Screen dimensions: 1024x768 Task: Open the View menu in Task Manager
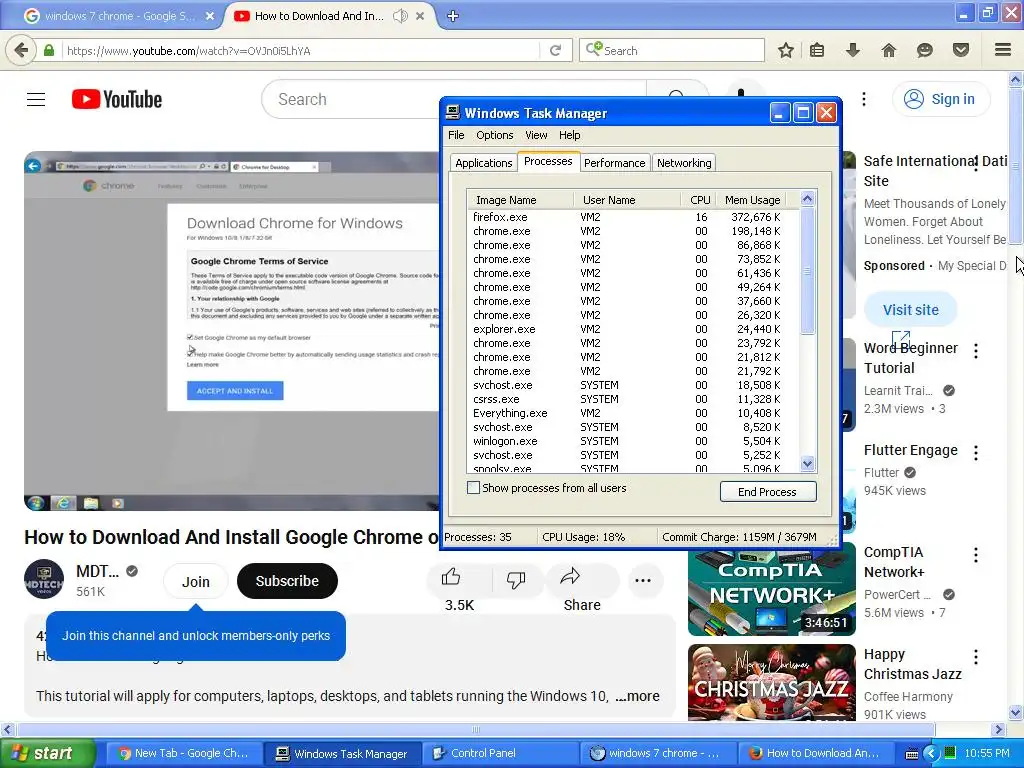tap(536, 135)
